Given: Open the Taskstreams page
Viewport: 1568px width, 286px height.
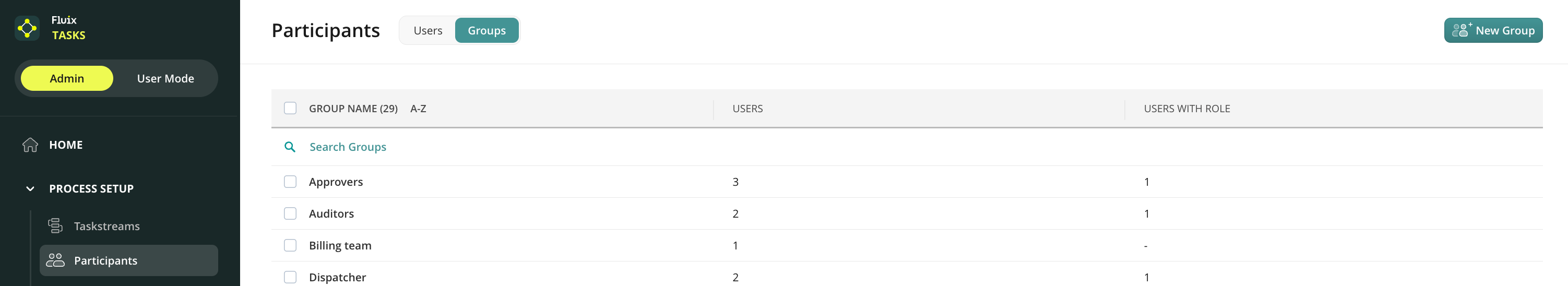Looking at the screenshot, I should 106,227.
